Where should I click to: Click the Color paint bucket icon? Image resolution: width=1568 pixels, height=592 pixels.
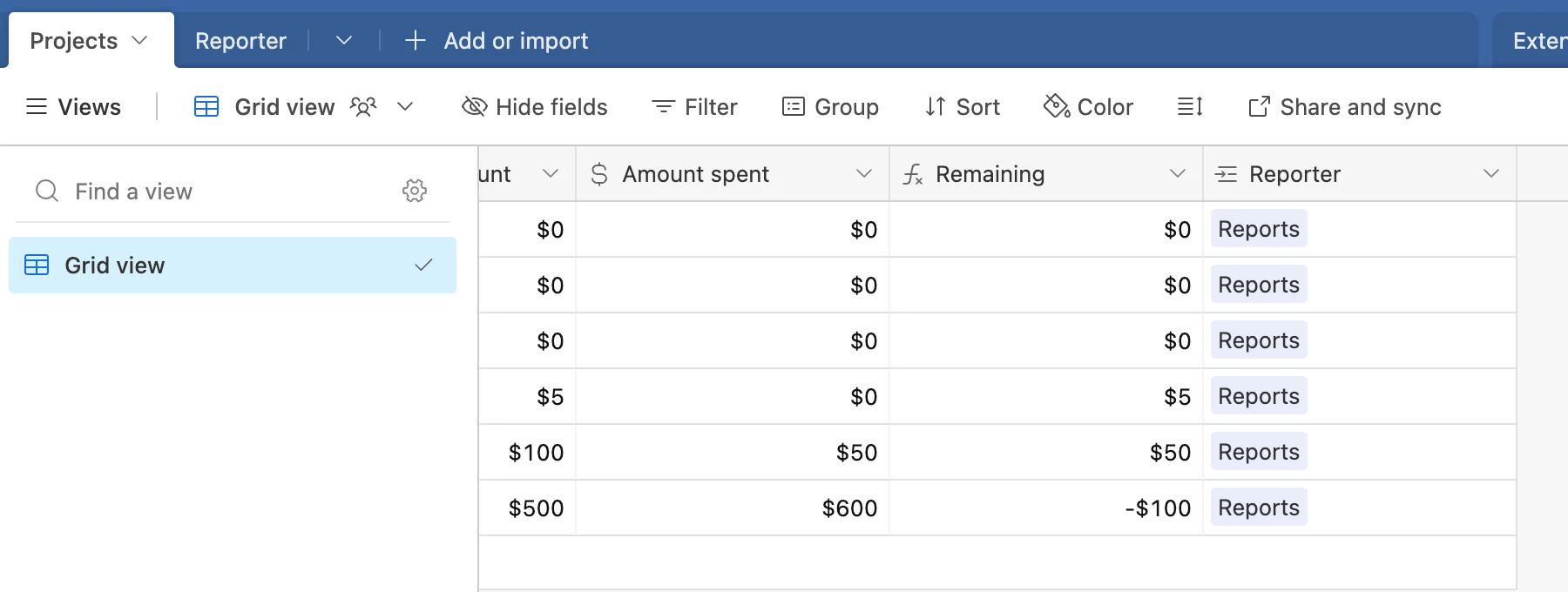click(1056, 106)
